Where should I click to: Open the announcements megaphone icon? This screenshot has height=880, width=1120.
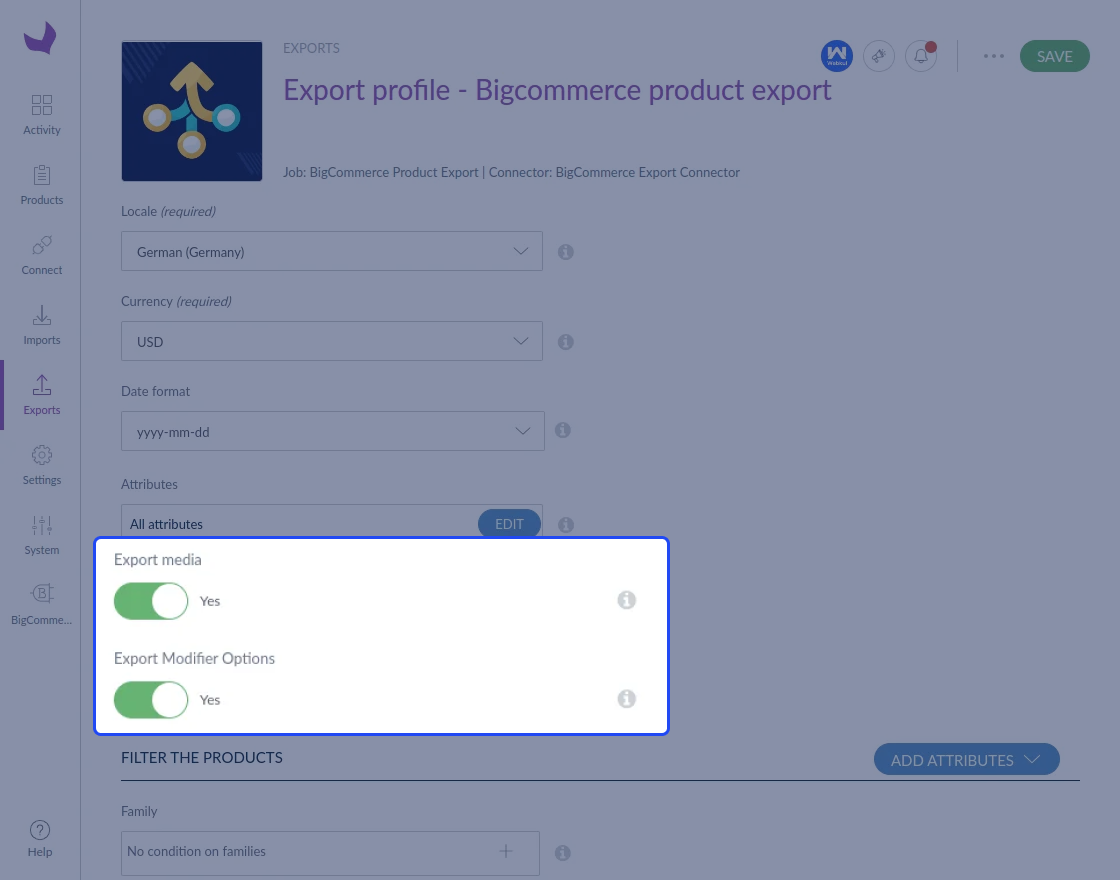click(x=879, y=56)
